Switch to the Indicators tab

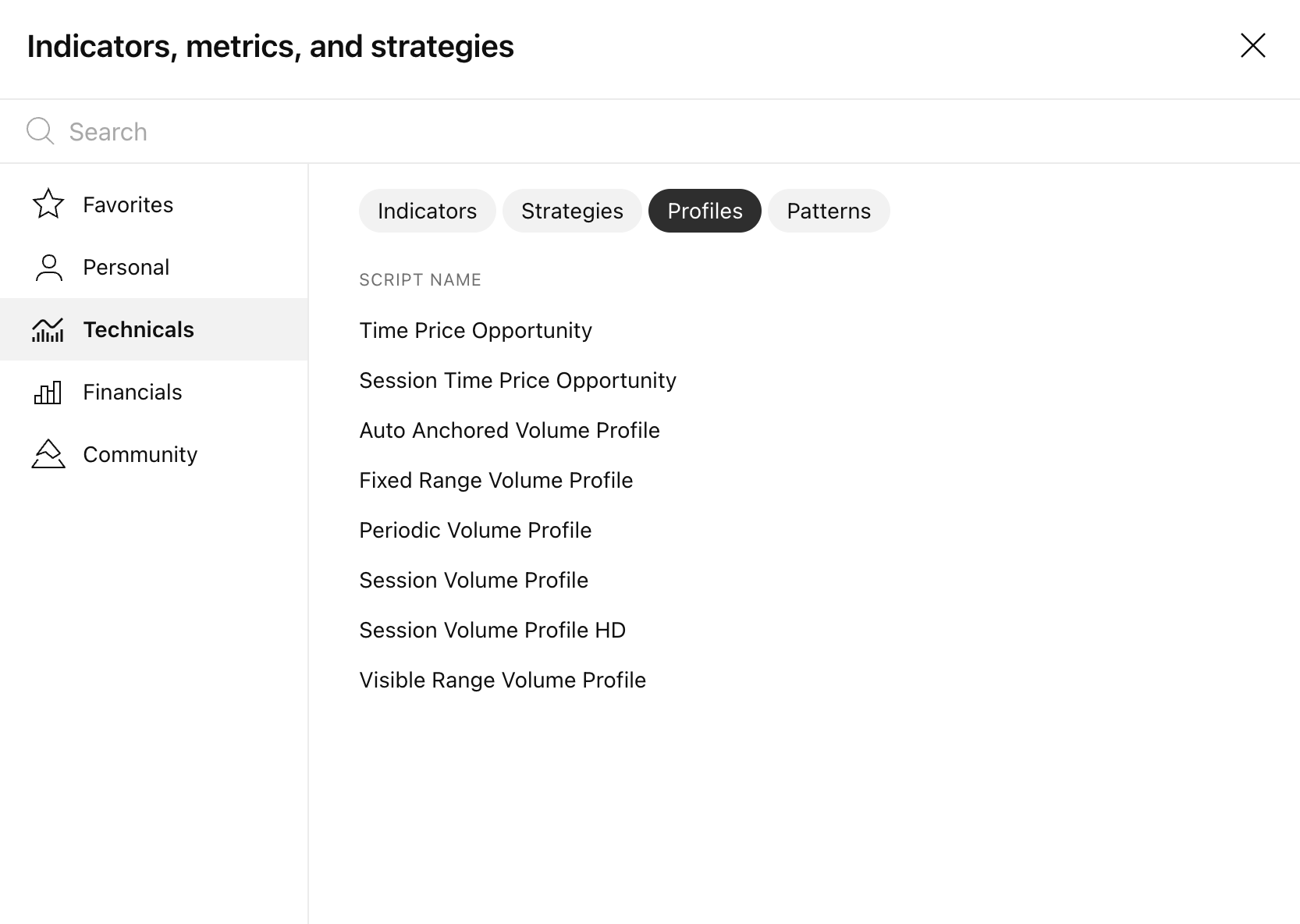click(427, 211)
